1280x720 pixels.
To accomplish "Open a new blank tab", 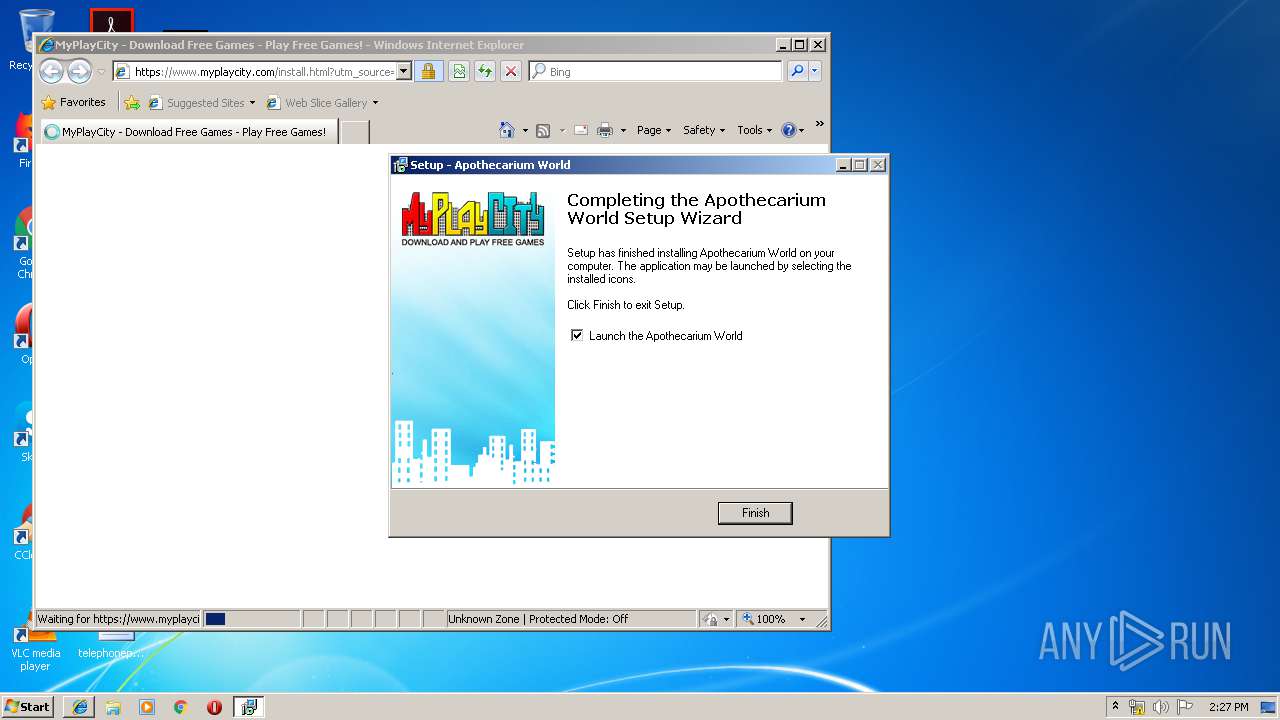I will coord(355,132).
